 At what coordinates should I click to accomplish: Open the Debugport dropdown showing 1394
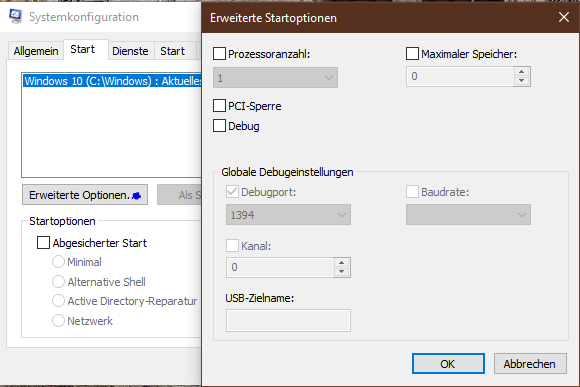click(x=289, y=215)
